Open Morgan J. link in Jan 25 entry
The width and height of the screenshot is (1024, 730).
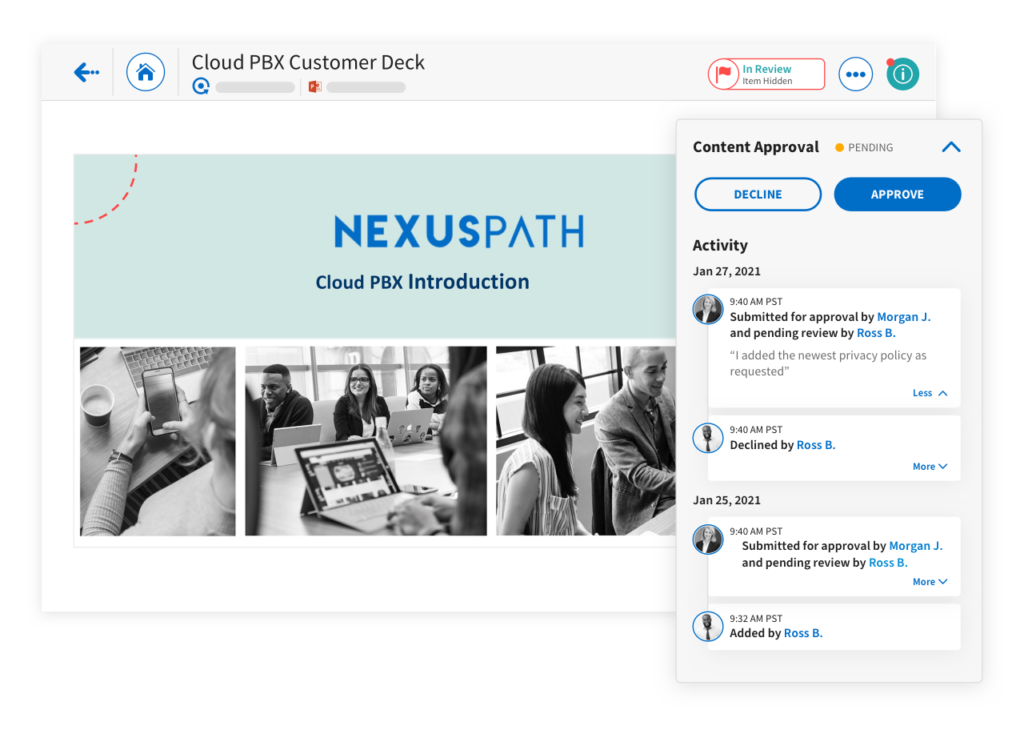click(x=916, y=546)
